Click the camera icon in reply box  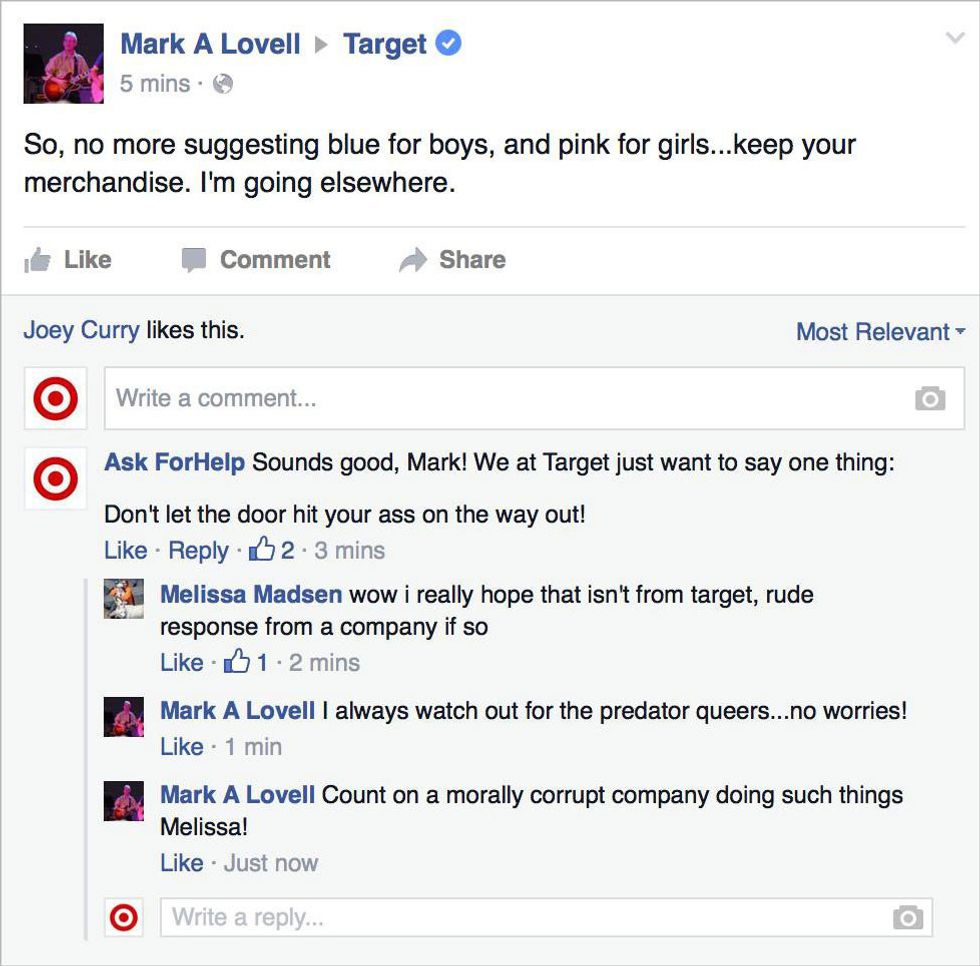pyautogui.click(x=907, y=917)
